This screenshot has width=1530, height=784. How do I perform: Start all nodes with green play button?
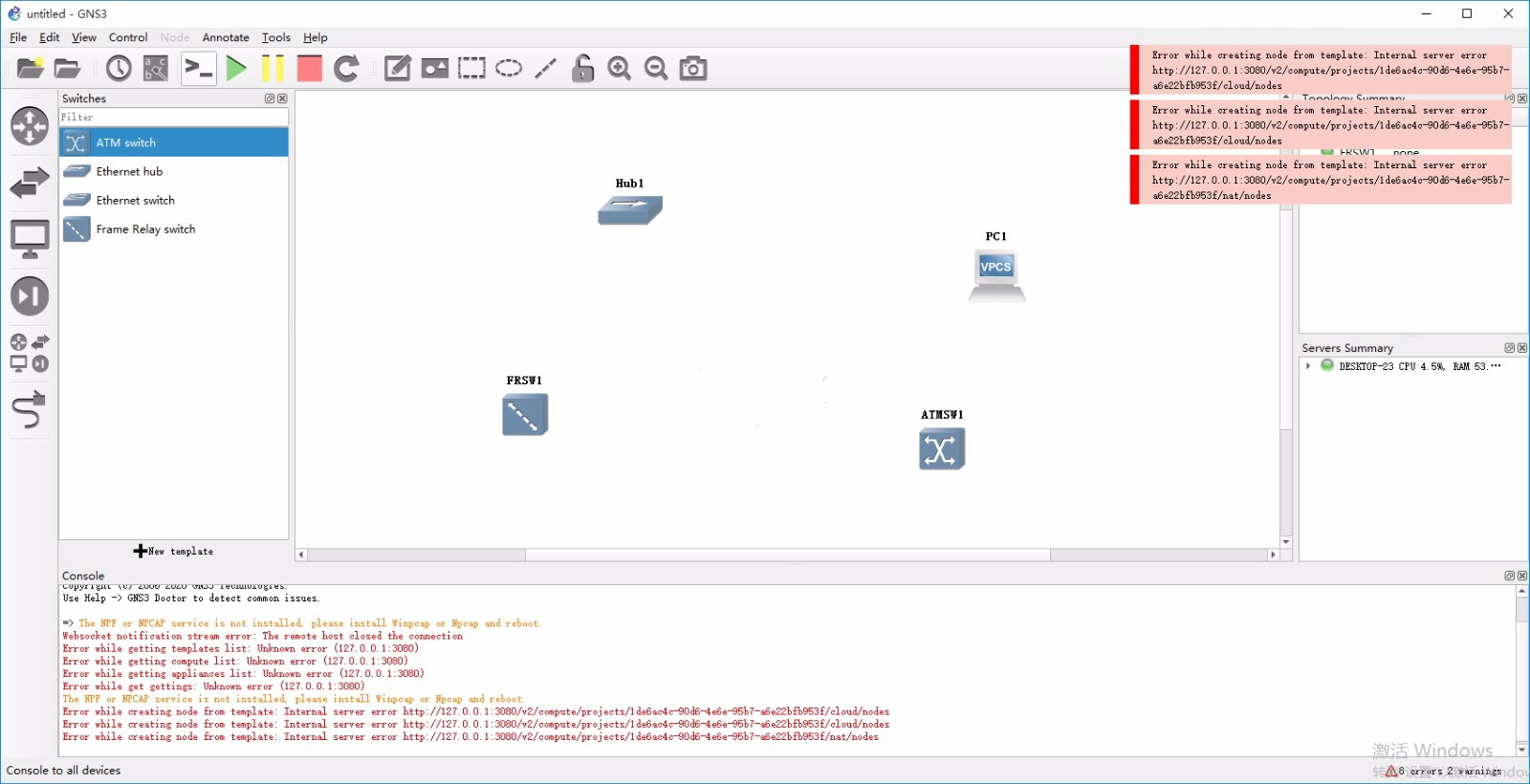(236, 68)
